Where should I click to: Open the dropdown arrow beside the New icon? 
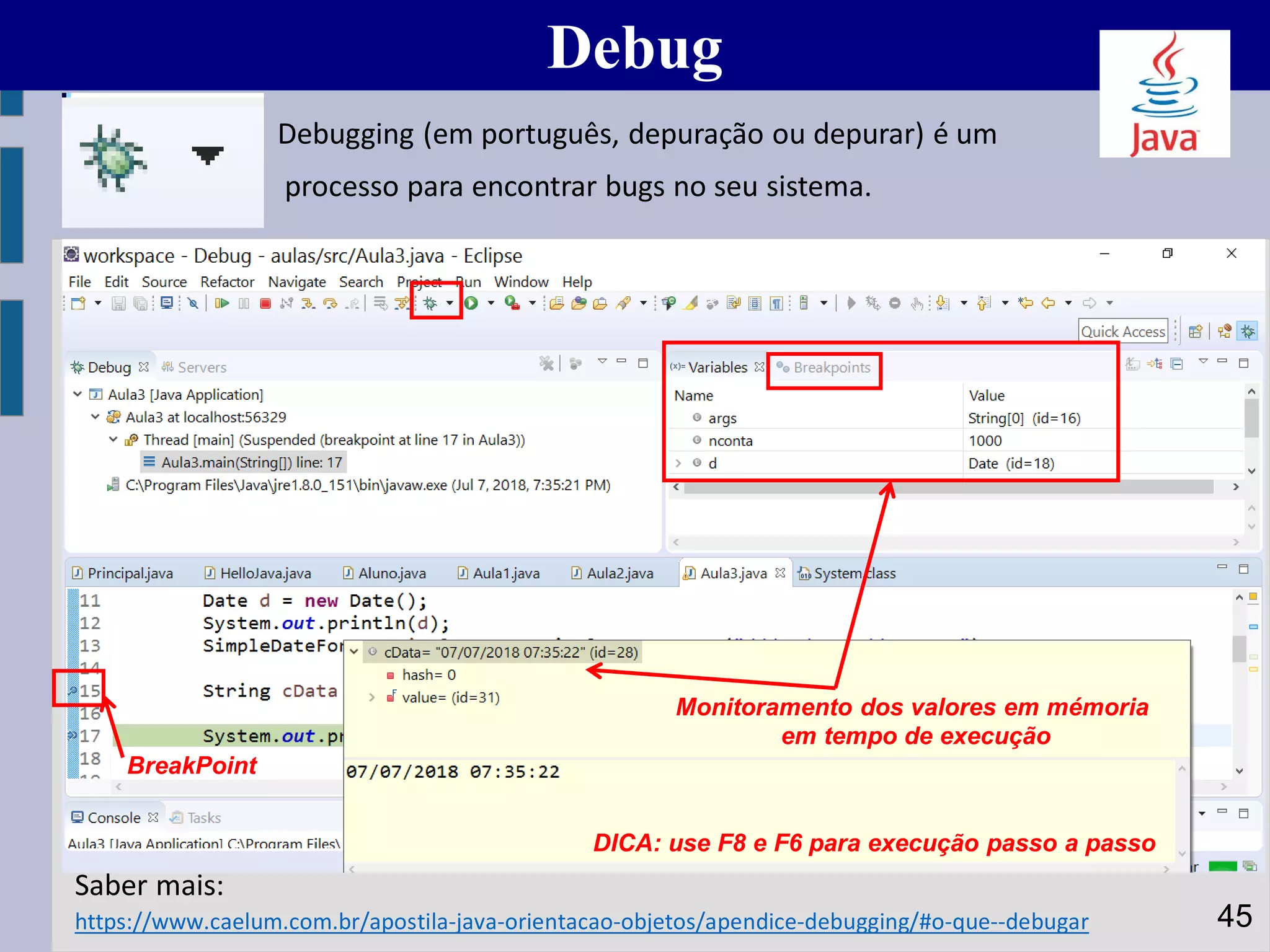tap(97, 303)
